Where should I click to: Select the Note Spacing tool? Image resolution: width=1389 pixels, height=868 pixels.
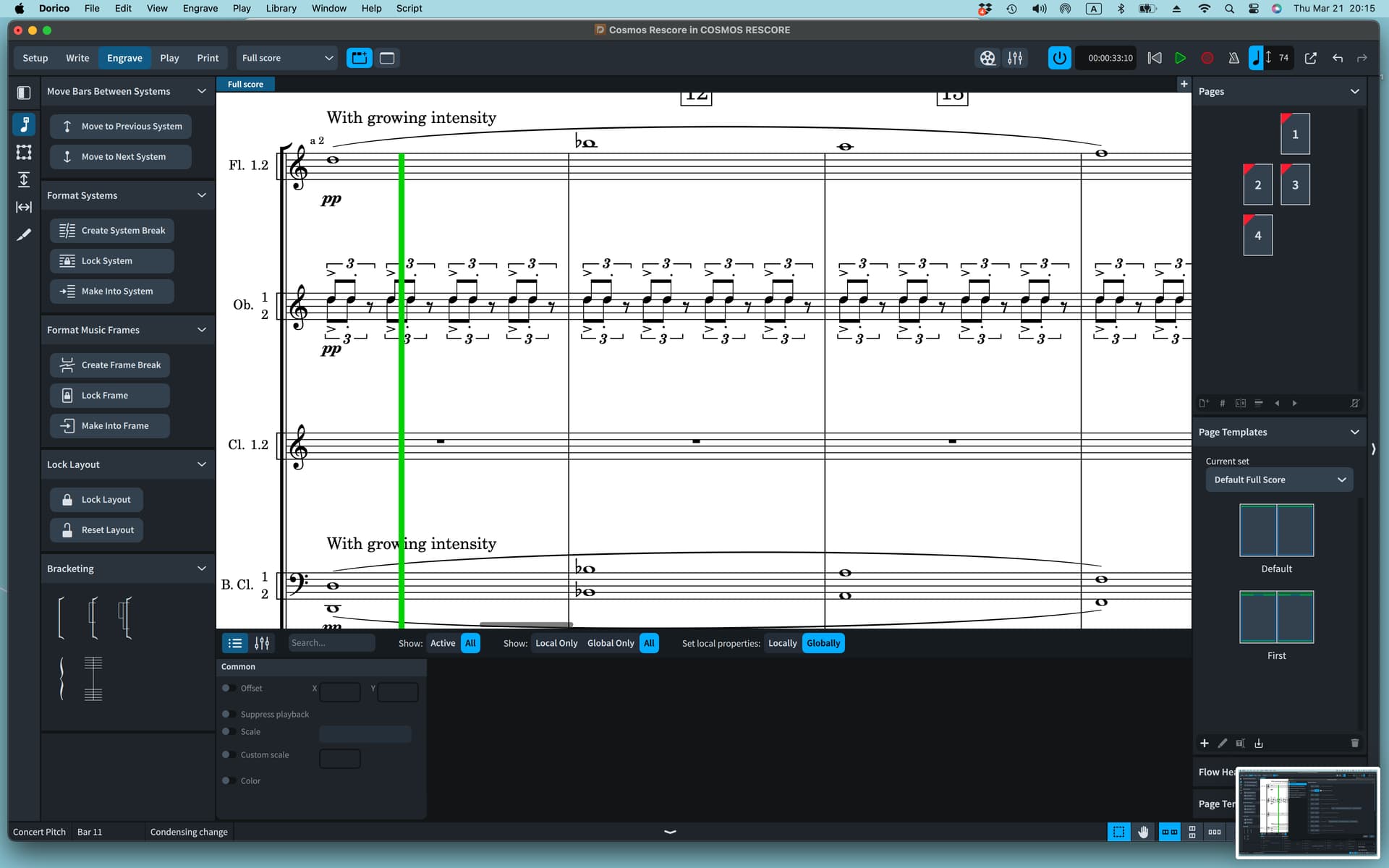point(24,207)
